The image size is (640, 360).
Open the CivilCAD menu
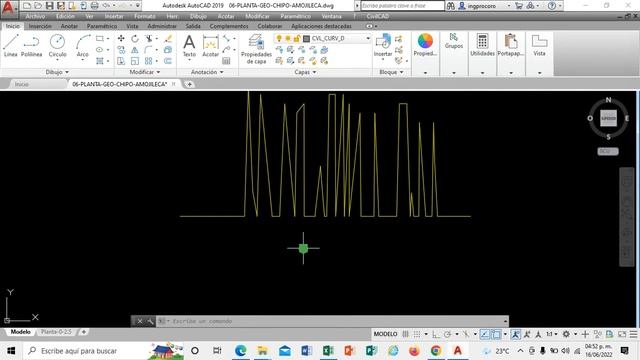378,16
